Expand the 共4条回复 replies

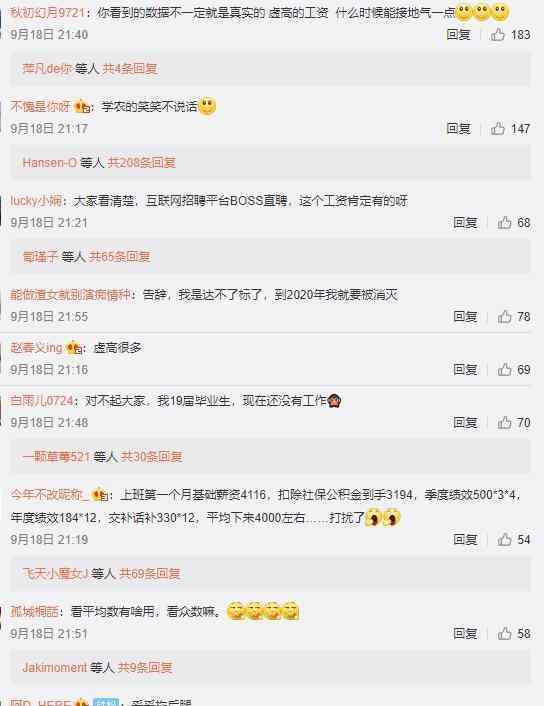(x=130, y=68)
